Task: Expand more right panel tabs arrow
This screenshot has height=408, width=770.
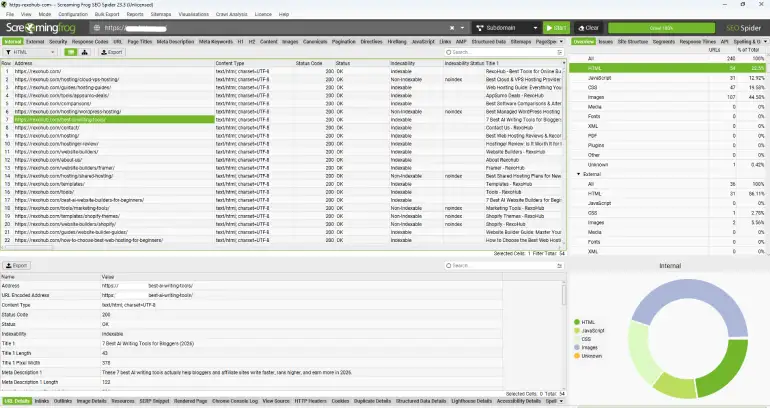Action: pos(765,42)
